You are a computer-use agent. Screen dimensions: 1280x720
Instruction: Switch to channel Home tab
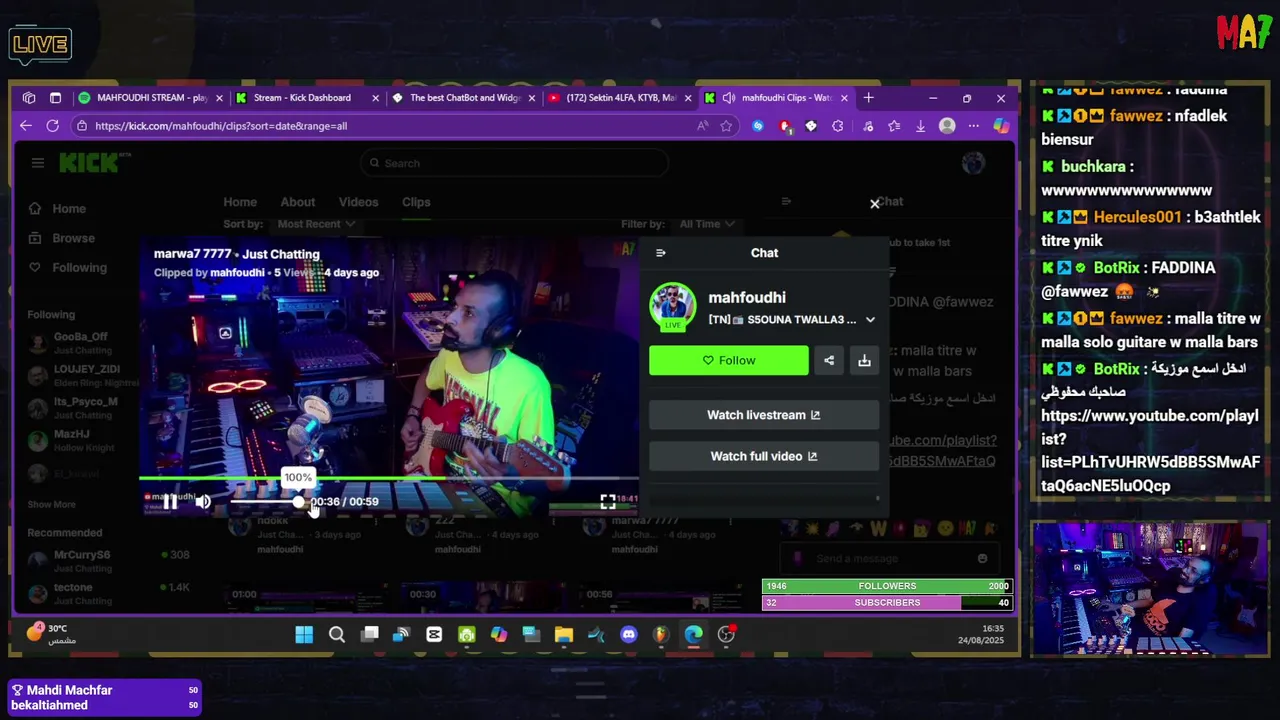coord(240,202)
